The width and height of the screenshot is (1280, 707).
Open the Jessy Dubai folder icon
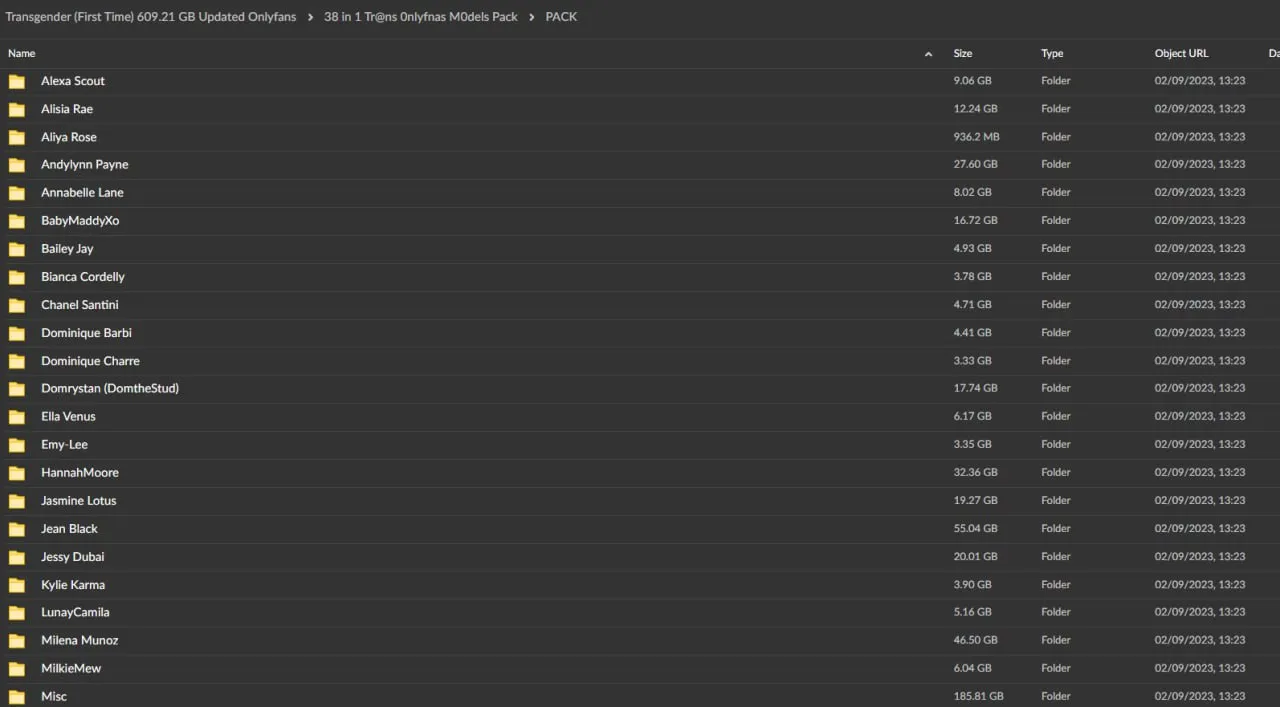click(x=16, y=557)
